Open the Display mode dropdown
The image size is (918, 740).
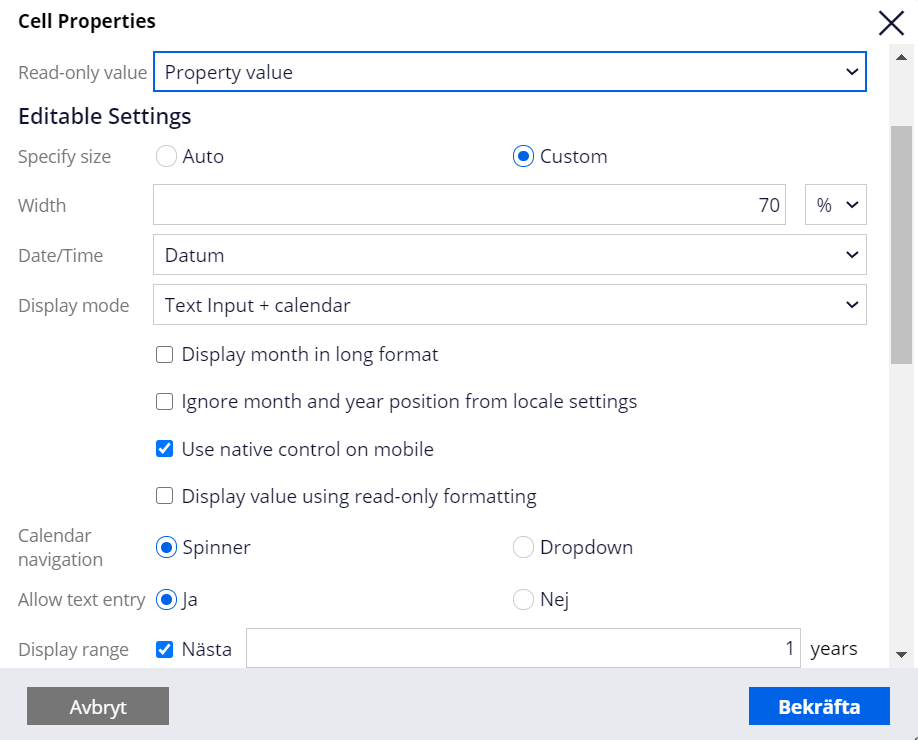coord(509,304)
